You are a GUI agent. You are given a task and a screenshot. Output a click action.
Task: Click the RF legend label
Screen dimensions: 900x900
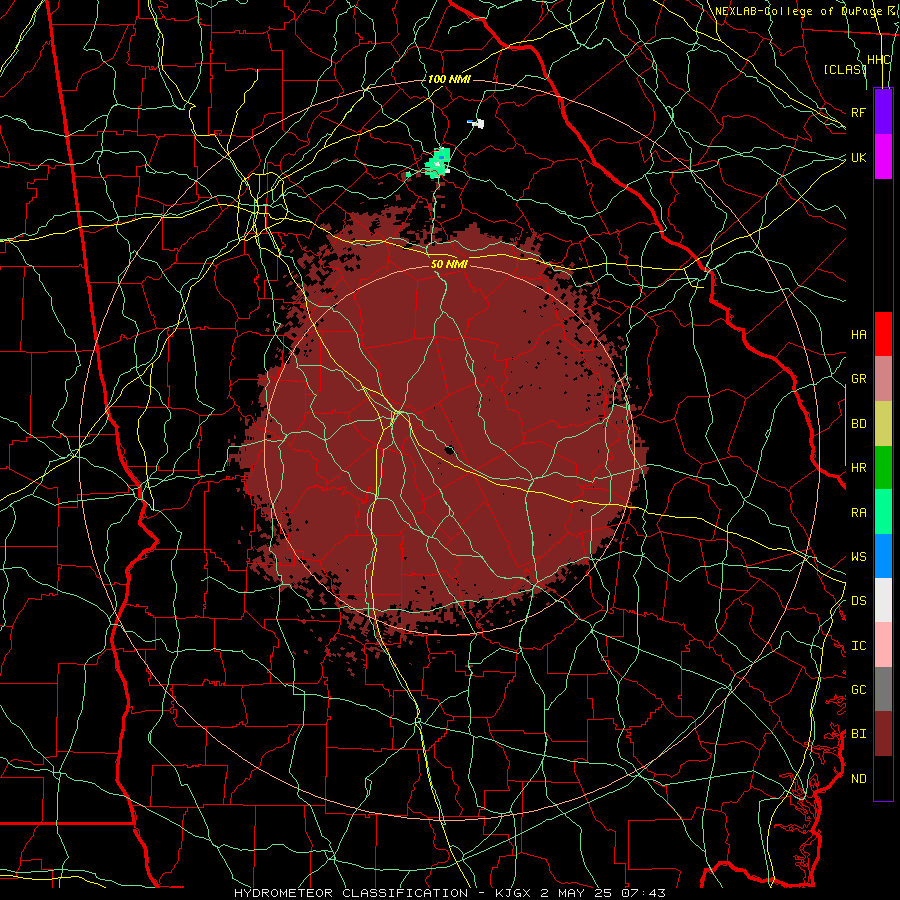click(x=859, y=112)
